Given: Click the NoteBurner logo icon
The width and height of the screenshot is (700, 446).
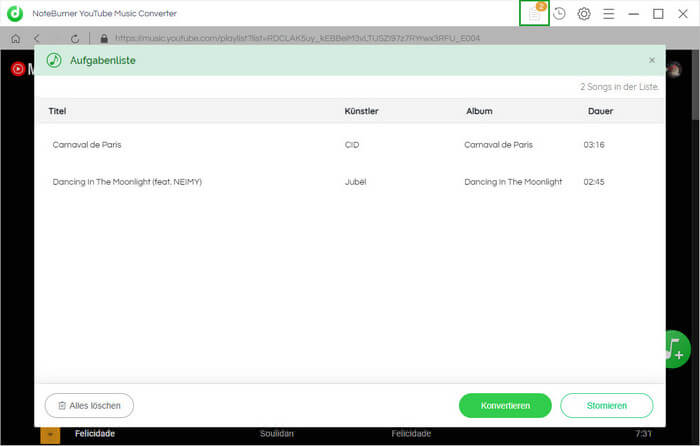Looking at the screenshot, I should [x=15, y=13].
